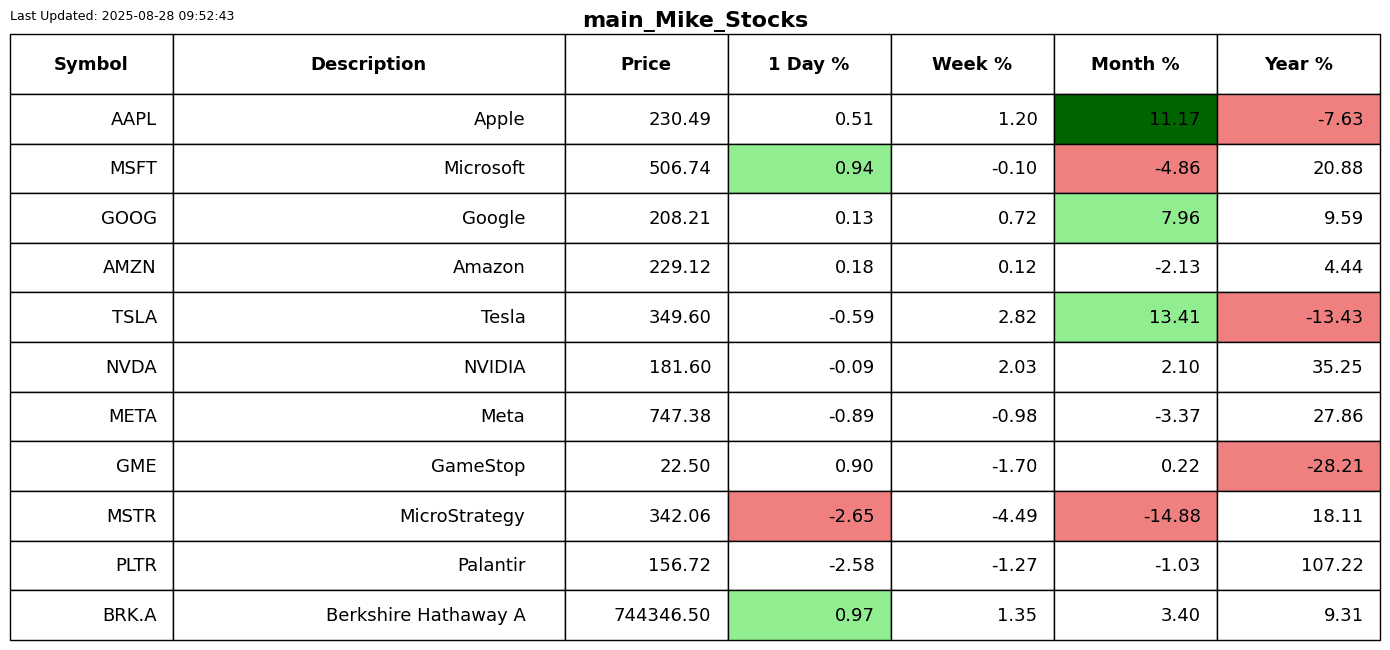
Task: Click the 1 Day % column header
Action: (809, 64)
